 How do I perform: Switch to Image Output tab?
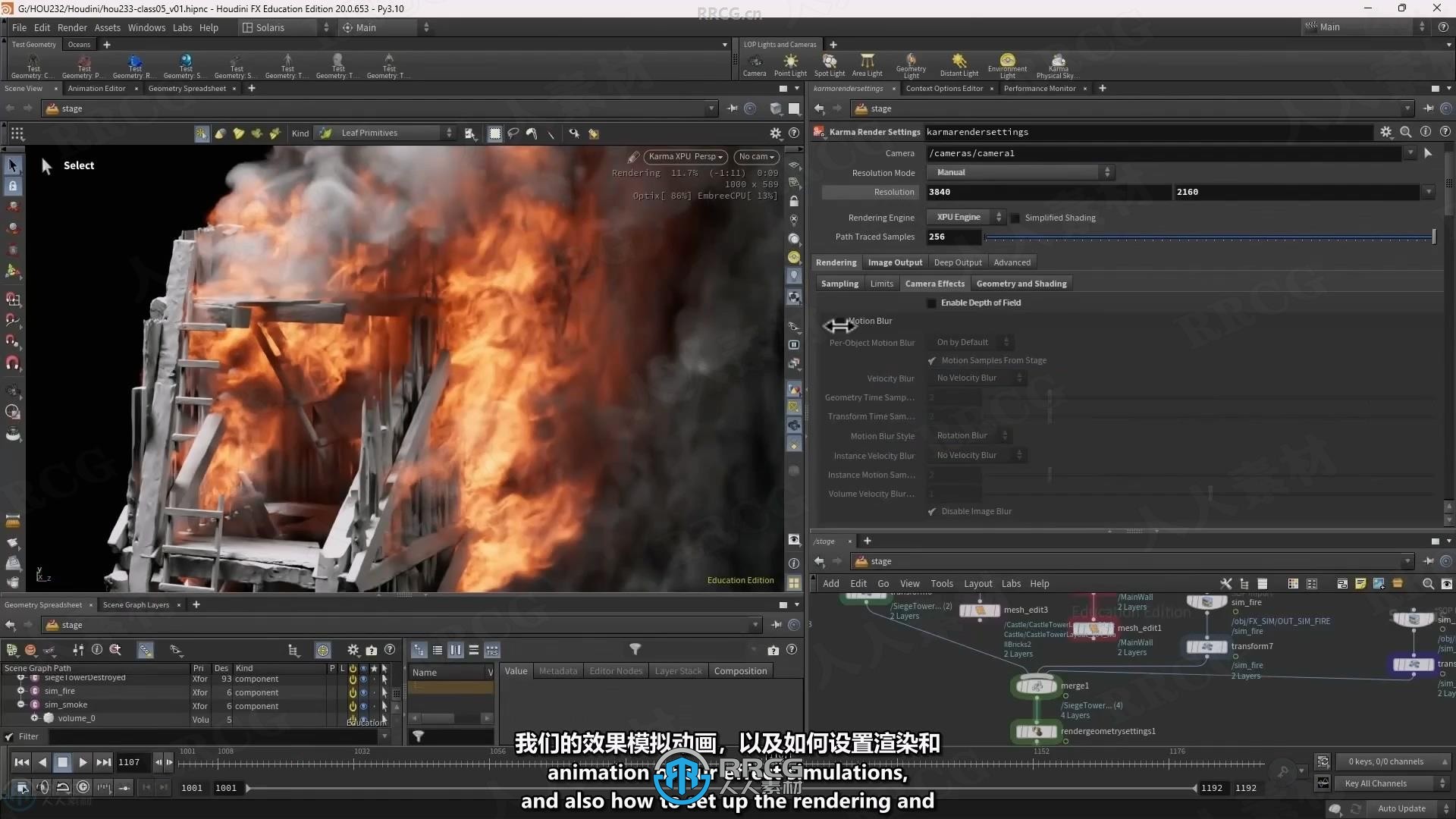(895, 262)
